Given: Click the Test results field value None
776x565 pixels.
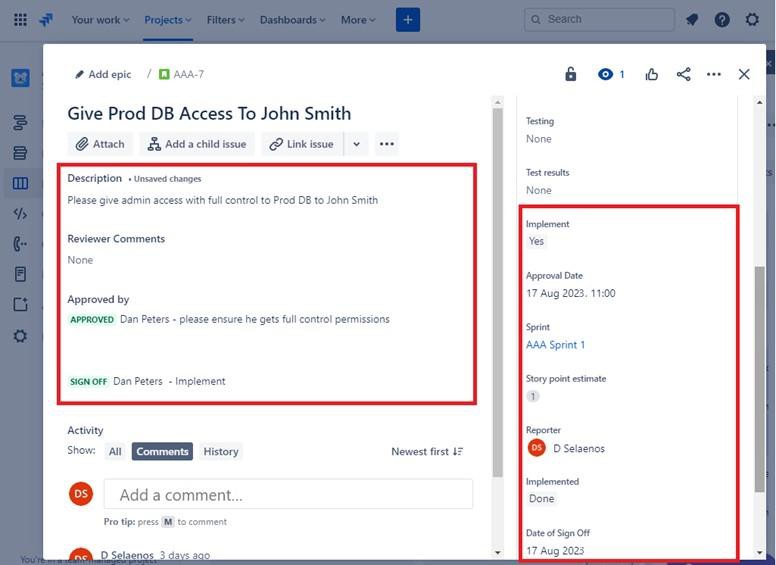Looking at the screenshot, I should click(x=538, y=190).
